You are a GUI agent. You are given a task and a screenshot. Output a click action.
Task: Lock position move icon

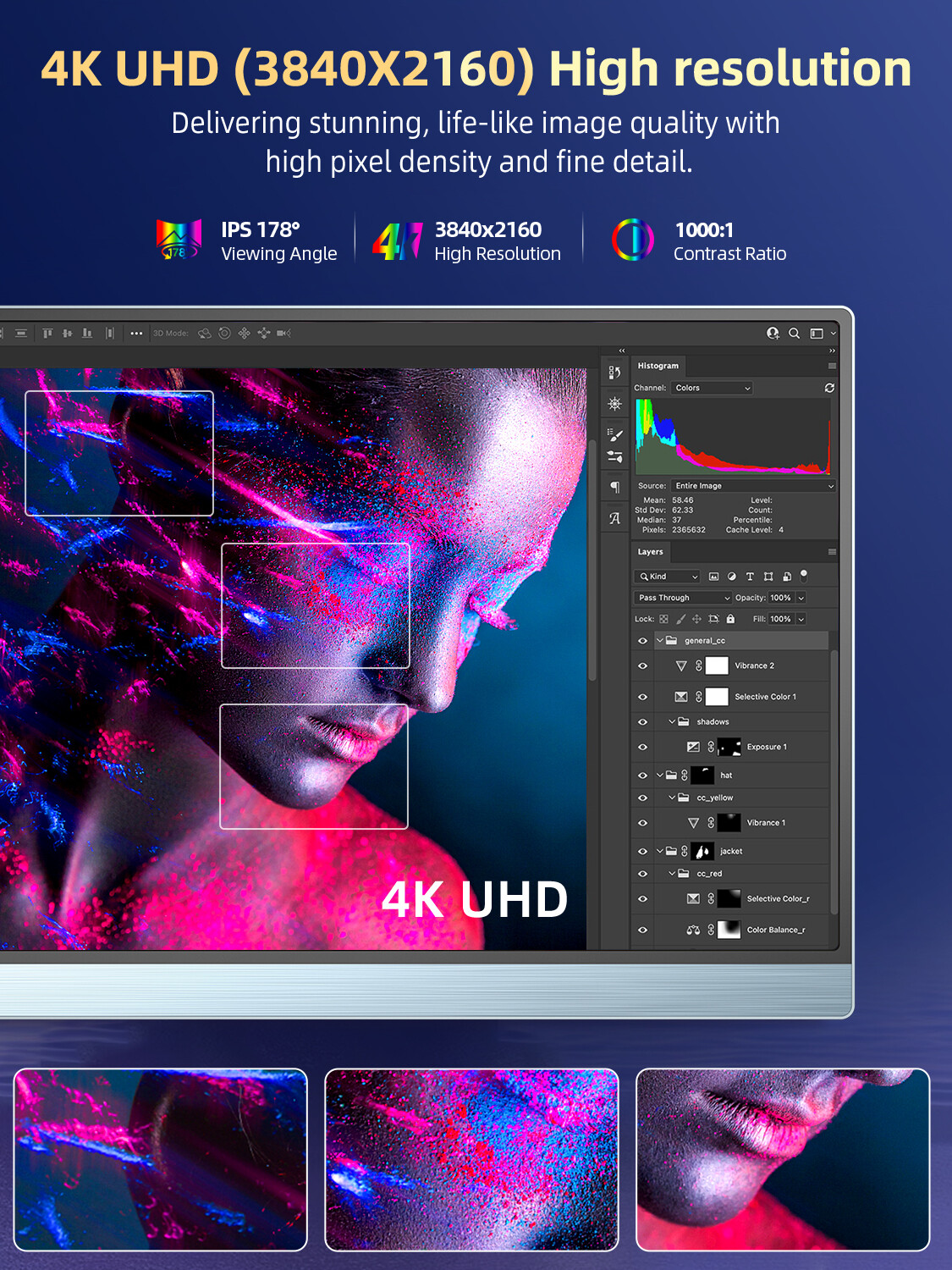[x=696, y=619]
